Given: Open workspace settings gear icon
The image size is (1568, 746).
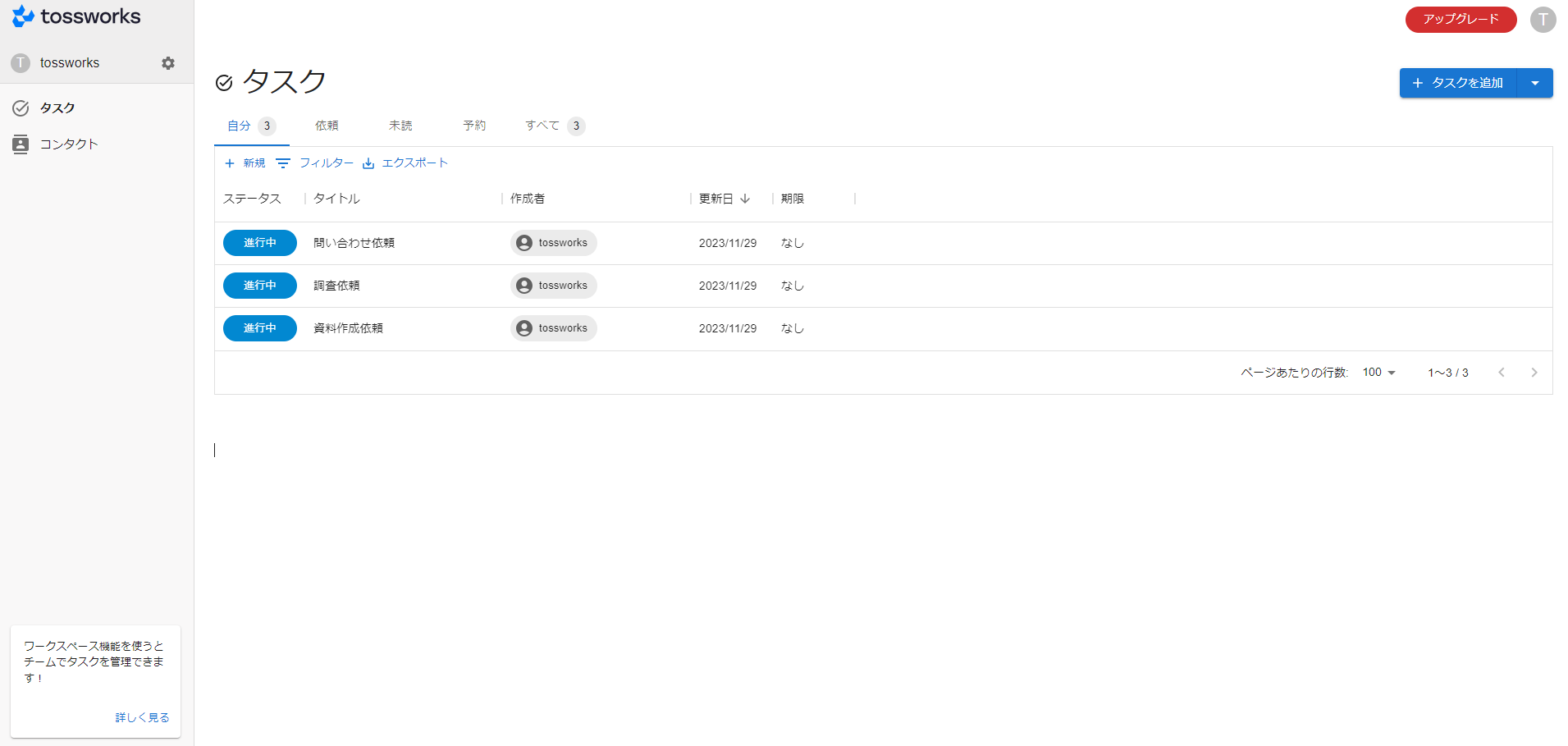Looking at the screenshot, I should [168, 63].
